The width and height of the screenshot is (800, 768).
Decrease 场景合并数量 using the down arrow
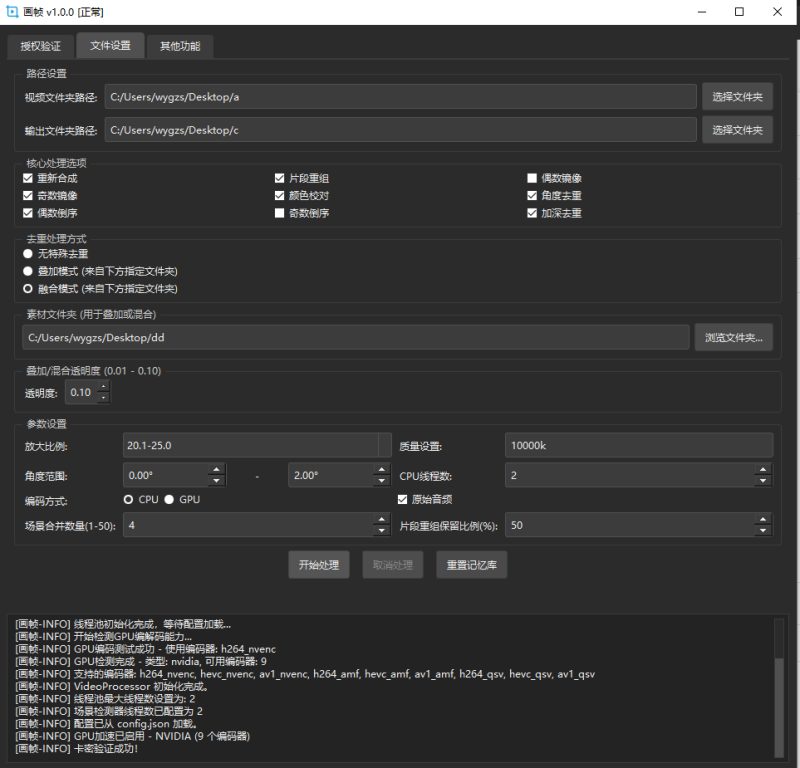380,530
